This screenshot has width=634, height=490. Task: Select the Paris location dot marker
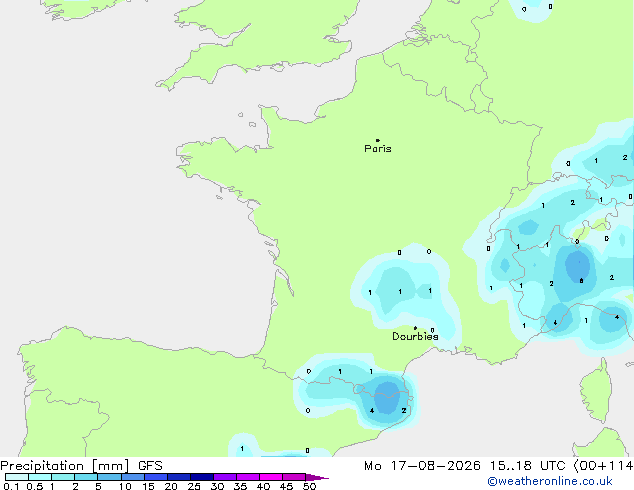[x=378, y=140]
